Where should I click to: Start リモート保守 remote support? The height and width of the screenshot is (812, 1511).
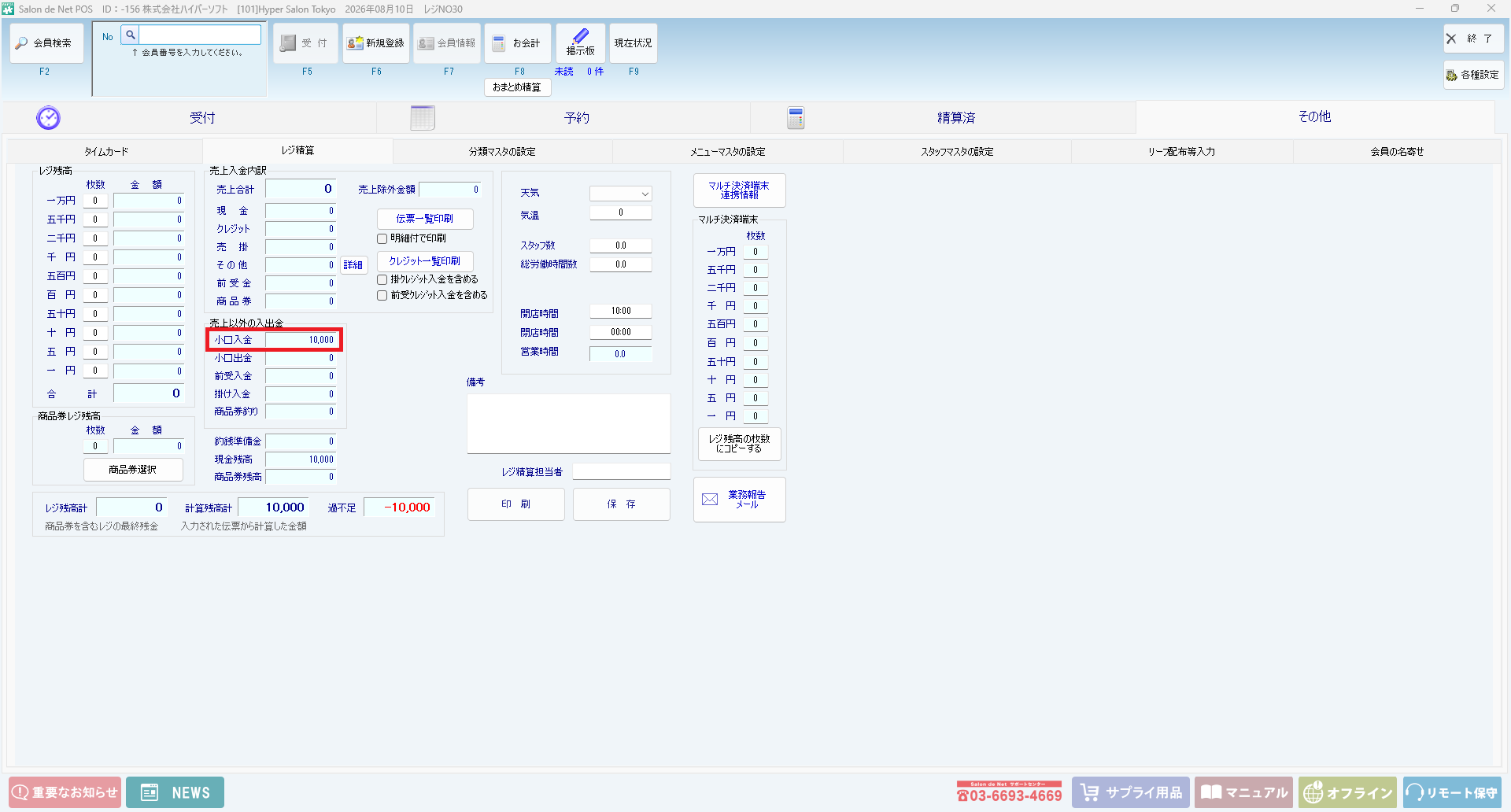pos(1452,792)
